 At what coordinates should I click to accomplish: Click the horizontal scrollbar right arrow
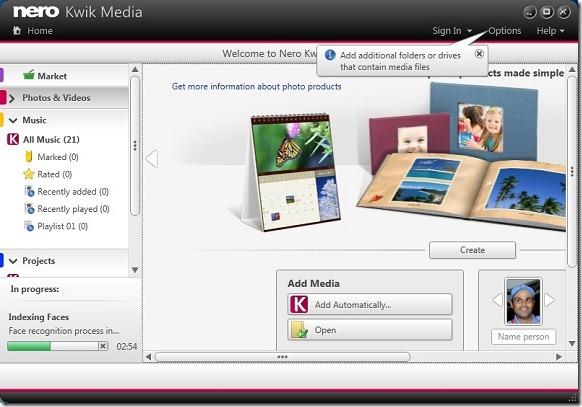(559, 357)
